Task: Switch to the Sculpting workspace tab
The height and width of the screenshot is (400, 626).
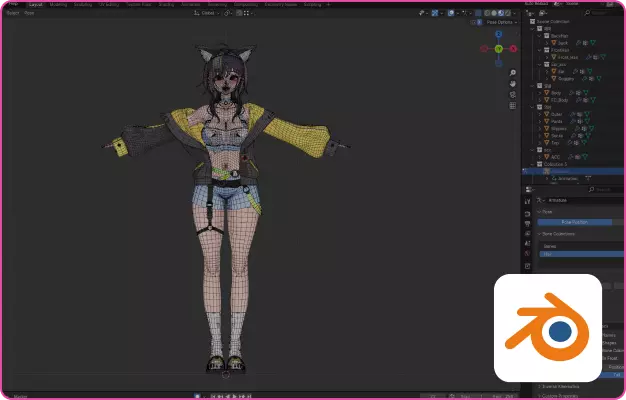Action: pyautogui.click(x=83, y=5)
